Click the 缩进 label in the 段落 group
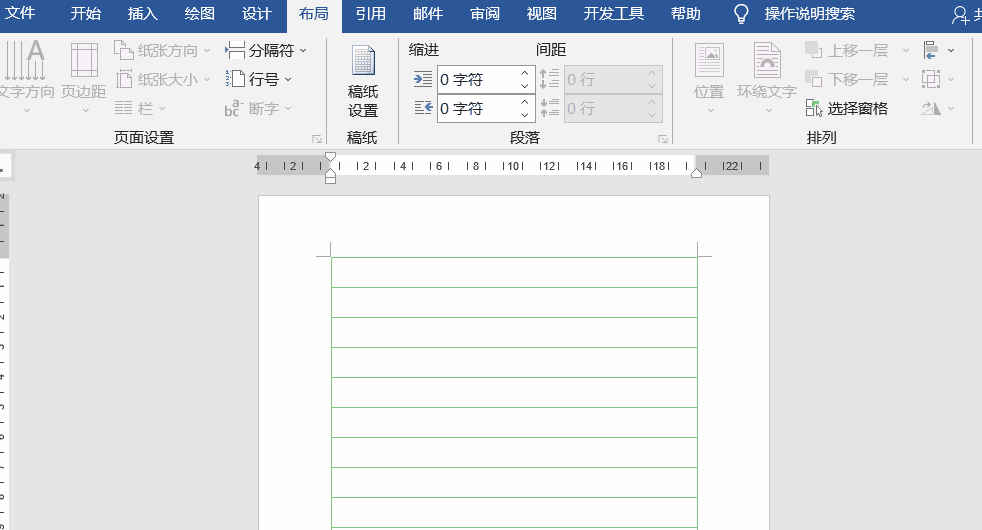The image size is (982, 530). coord(424,50)
